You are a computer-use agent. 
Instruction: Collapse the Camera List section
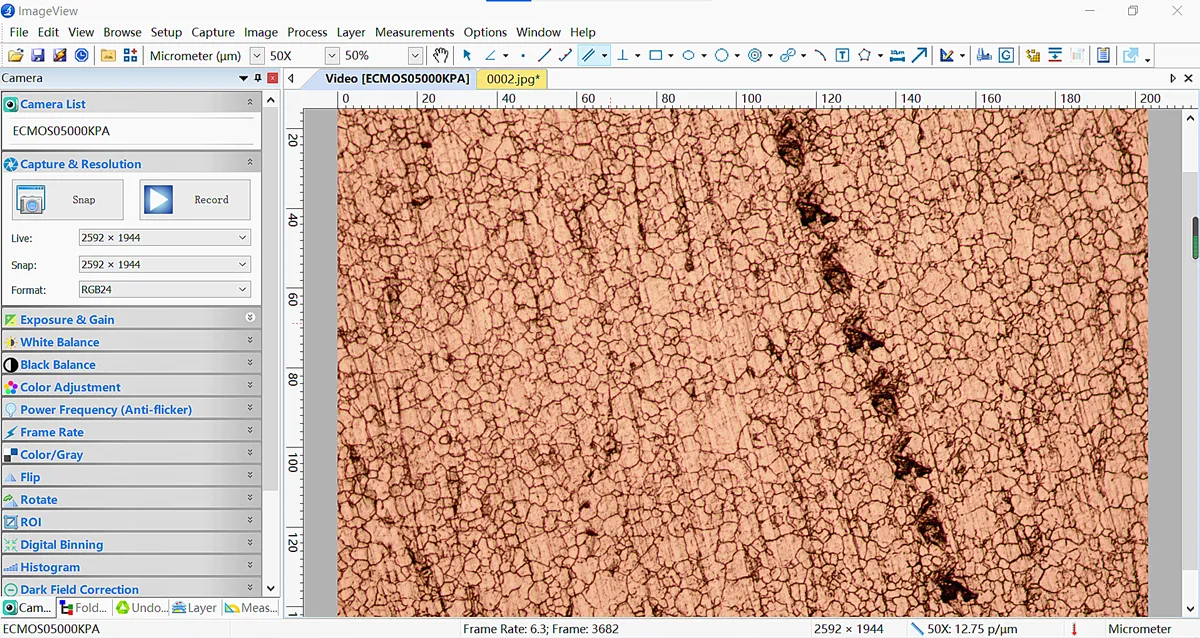[x=250, y=103]
